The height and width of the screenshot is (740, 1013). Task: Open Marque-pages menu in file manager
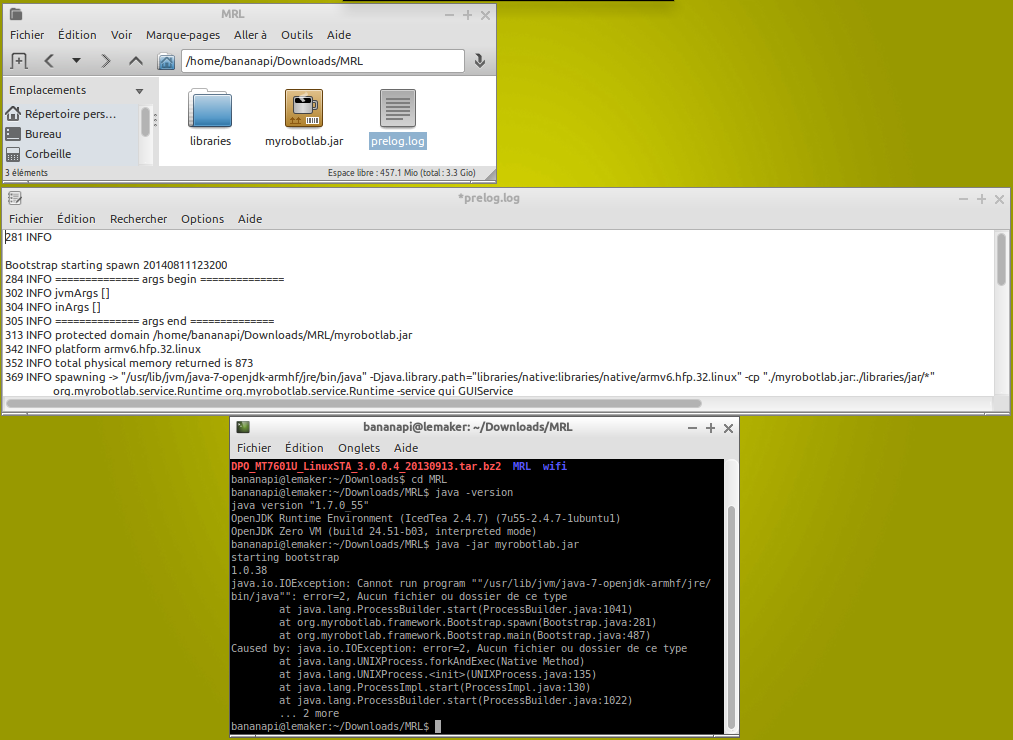click(183, 35)
